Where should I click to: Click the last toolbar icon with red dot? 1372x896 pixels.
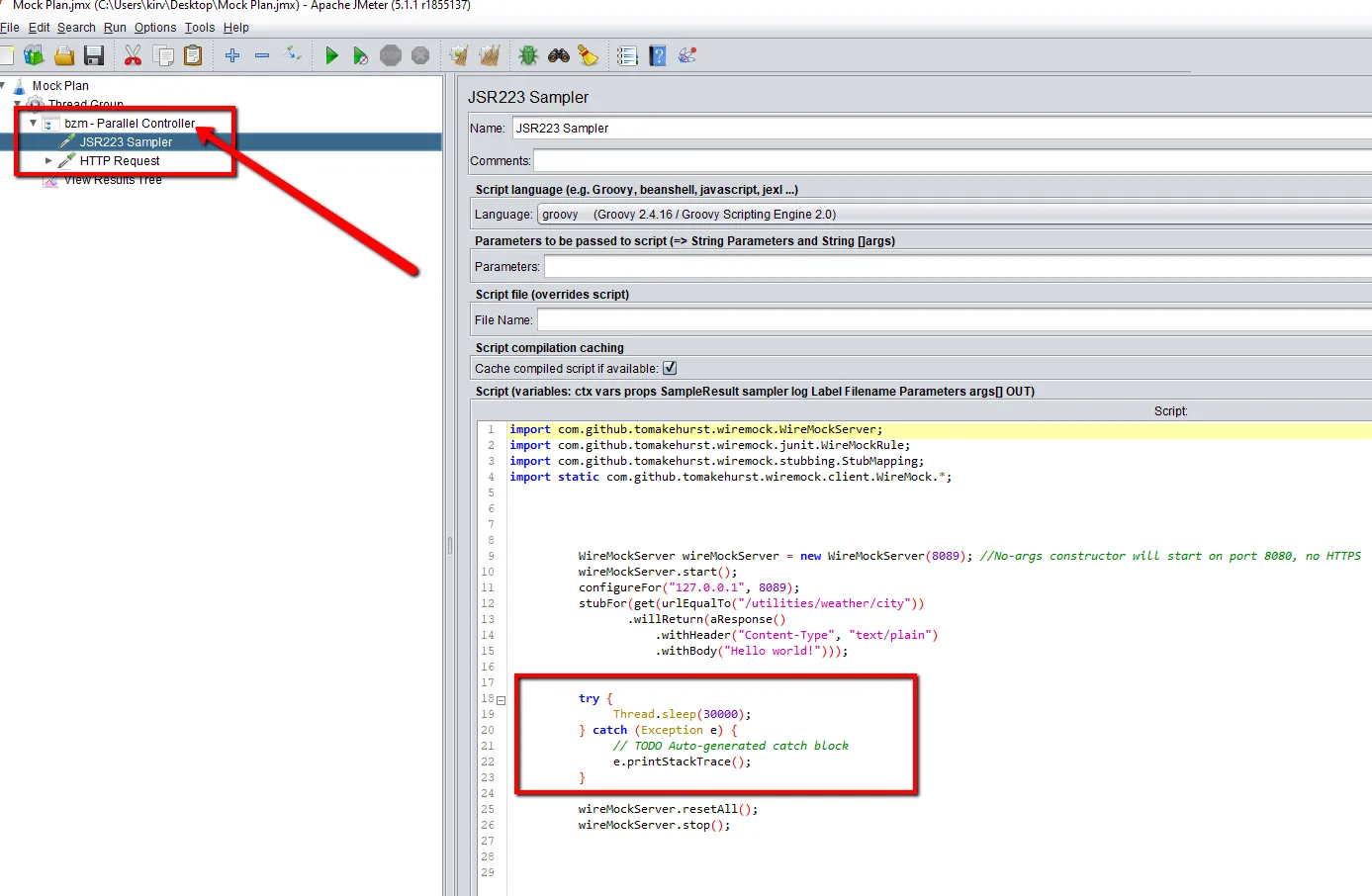[687, 55]
